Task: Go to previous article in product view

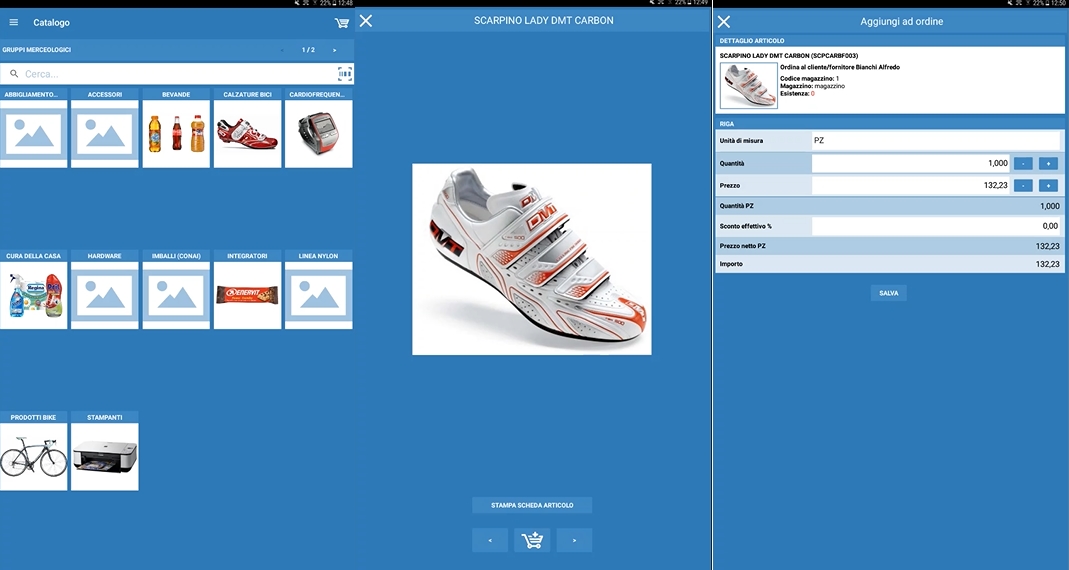Action: pos(490,540)
